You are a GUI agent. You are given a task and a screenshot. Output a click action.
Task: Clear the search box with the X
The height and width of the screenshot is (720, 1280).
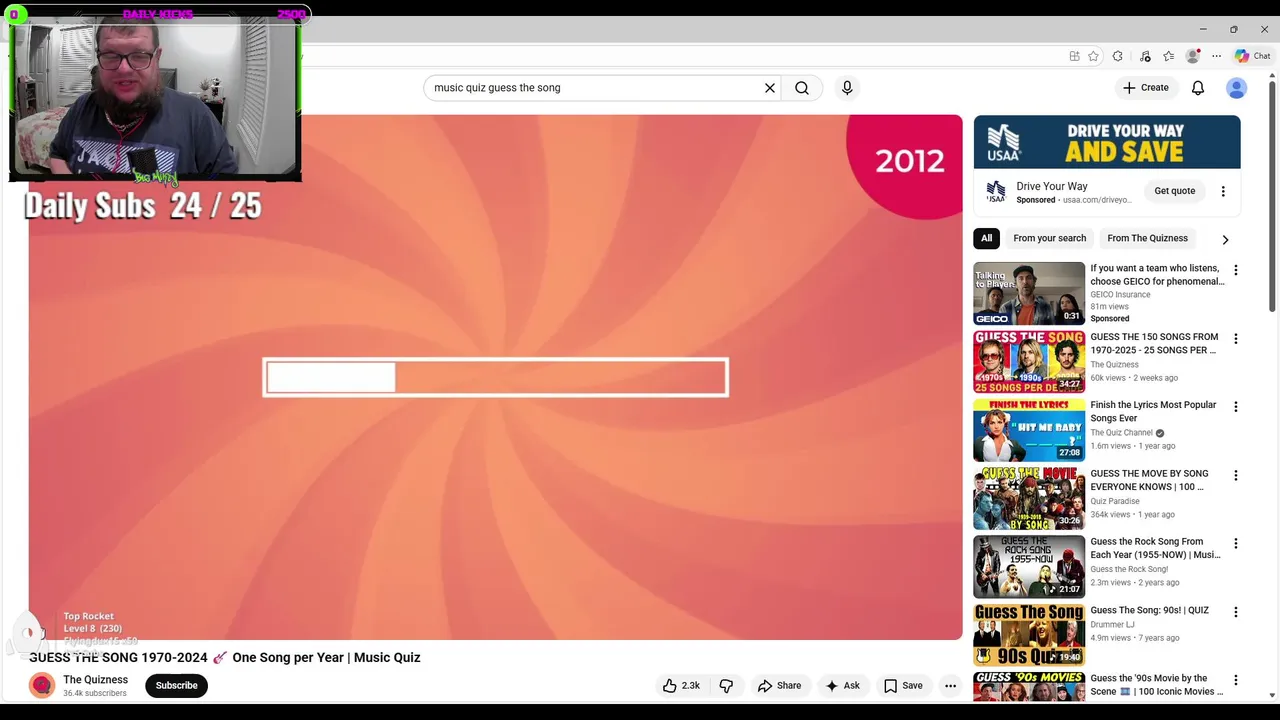pyautogui.click(x=770, y=88)
